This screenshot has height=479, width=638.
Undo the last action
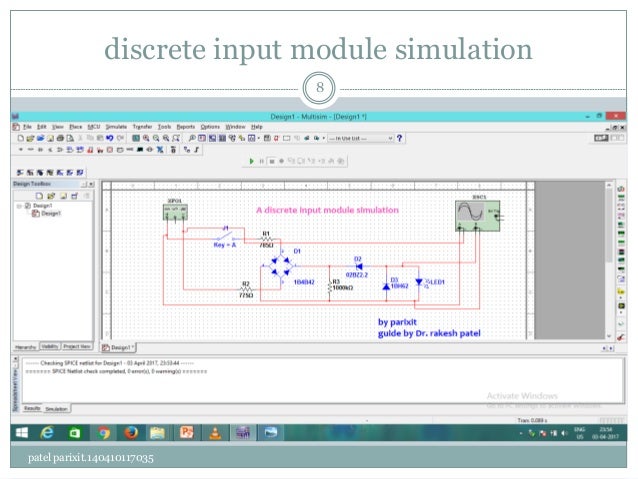109,138
